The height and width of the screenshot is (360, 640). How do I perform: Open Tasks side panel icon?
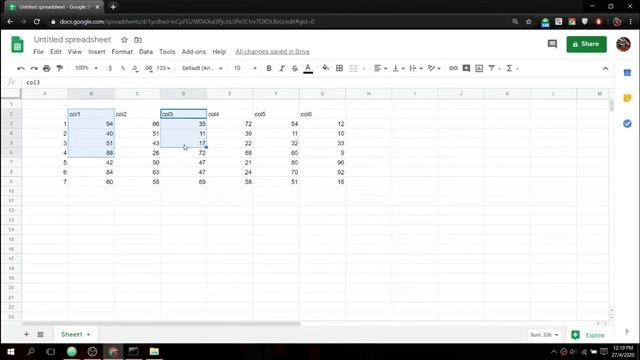coord(627,123)
